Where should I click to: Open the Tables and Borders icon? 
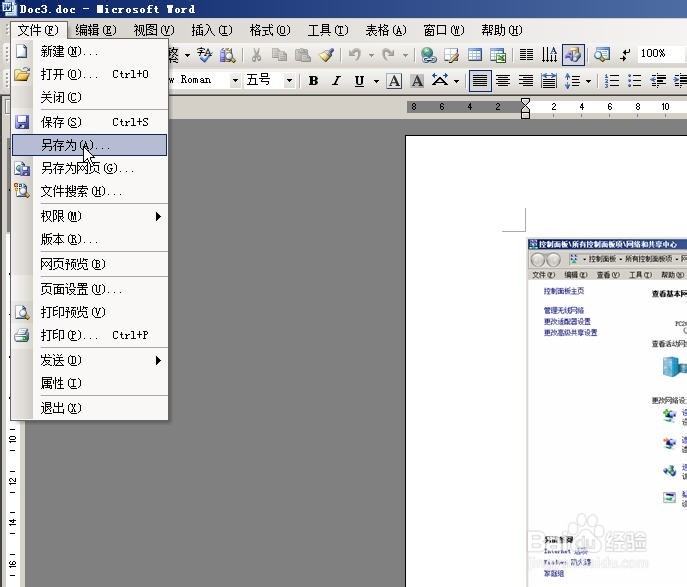click(x=452, y=55)
